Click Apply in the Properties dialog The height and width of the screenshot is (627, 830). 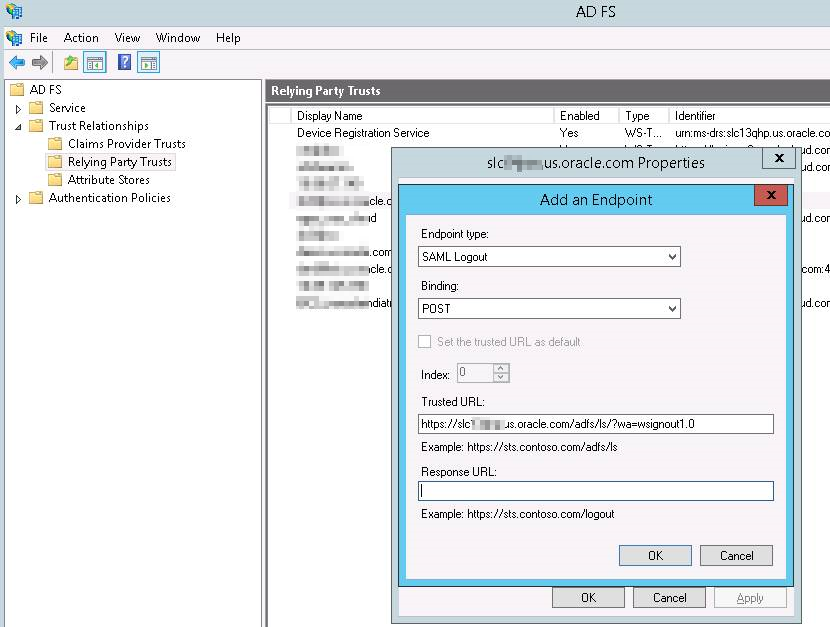pos(750,598)
